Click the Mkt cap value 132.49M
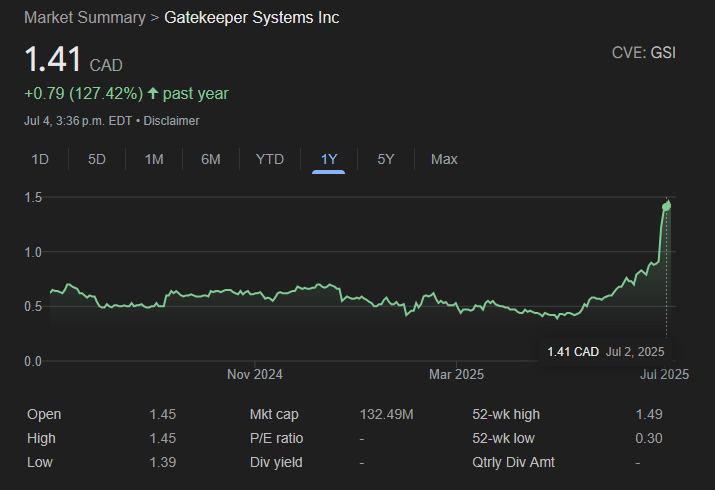 coord(387,414)
